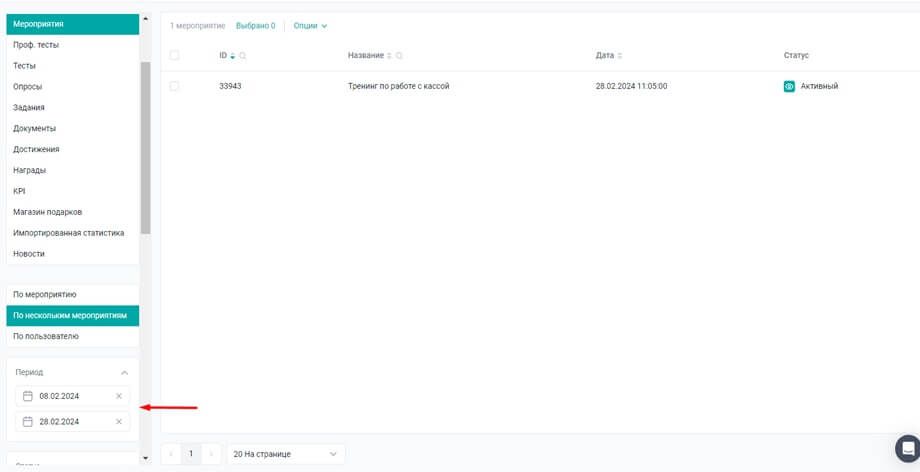Switch to the По пользователю report mode
This screenshot has width=920, height=472.
(x=46, y=336)
